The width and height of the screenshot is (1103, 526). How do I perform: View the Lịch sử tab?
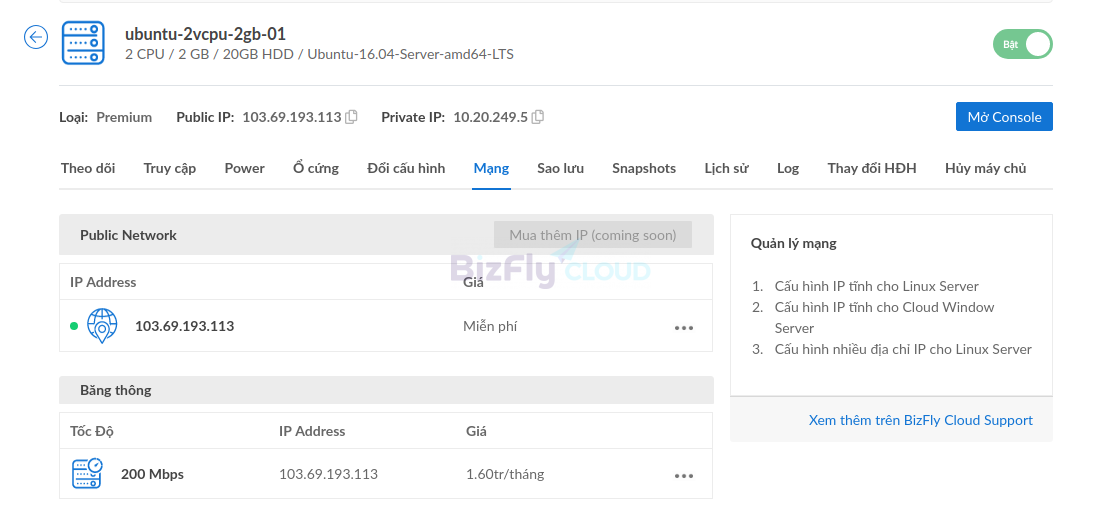point(727,168)
